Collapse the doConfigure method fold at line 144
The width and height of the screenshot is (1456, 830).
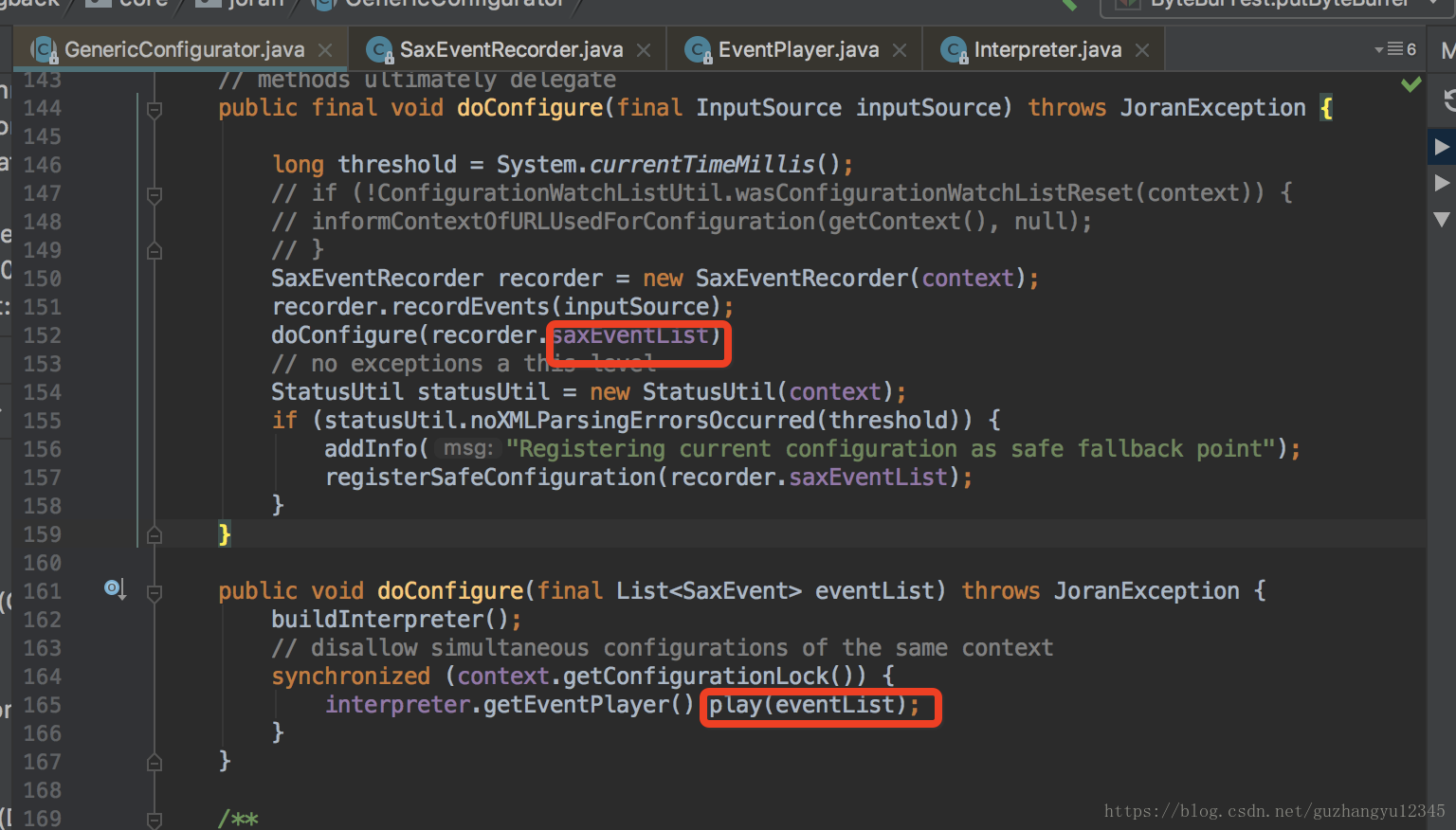[x=155, y=110]
